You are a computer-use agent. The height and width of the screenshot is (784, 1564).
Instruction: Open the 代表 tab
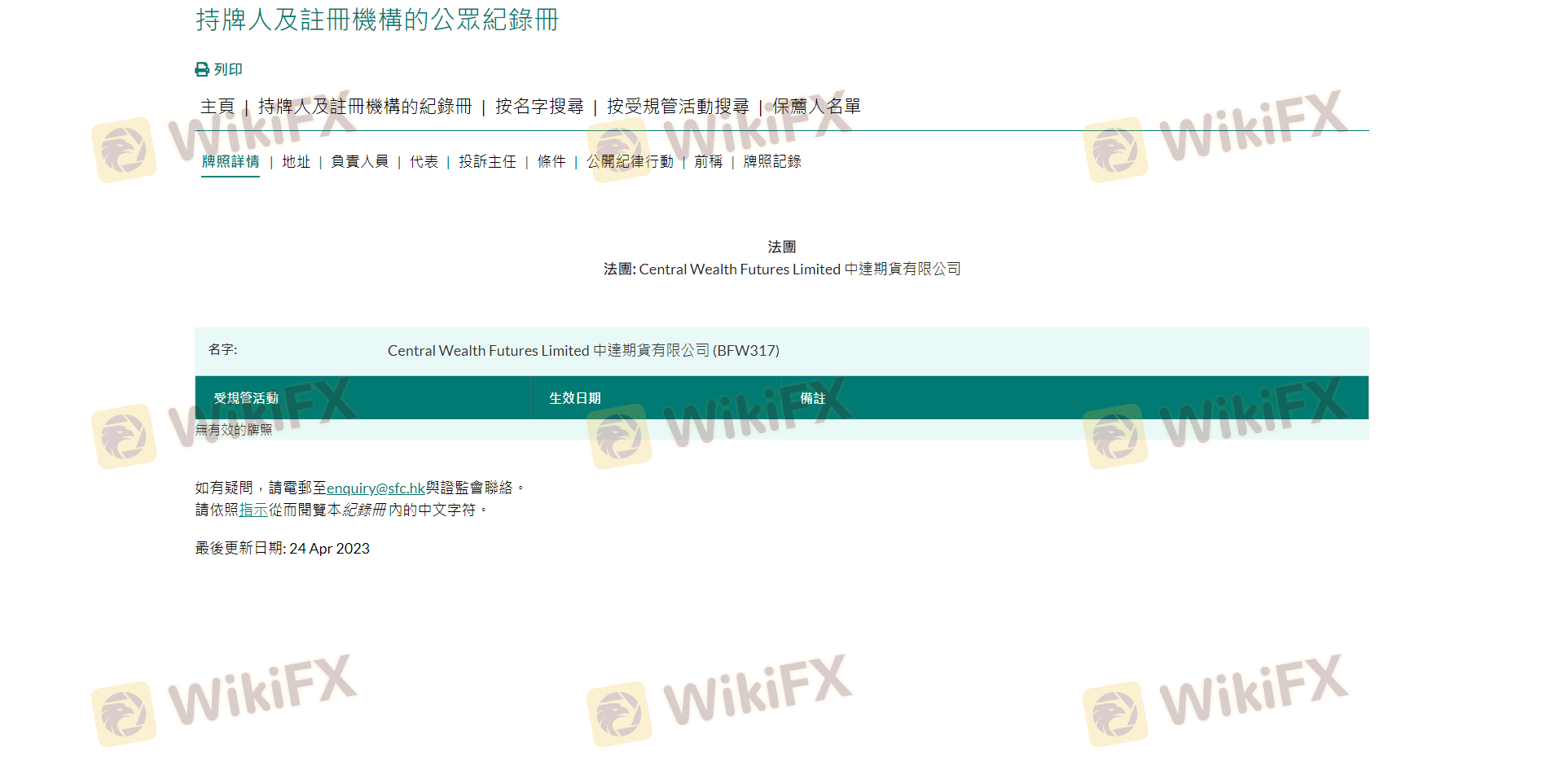[424, 162]
